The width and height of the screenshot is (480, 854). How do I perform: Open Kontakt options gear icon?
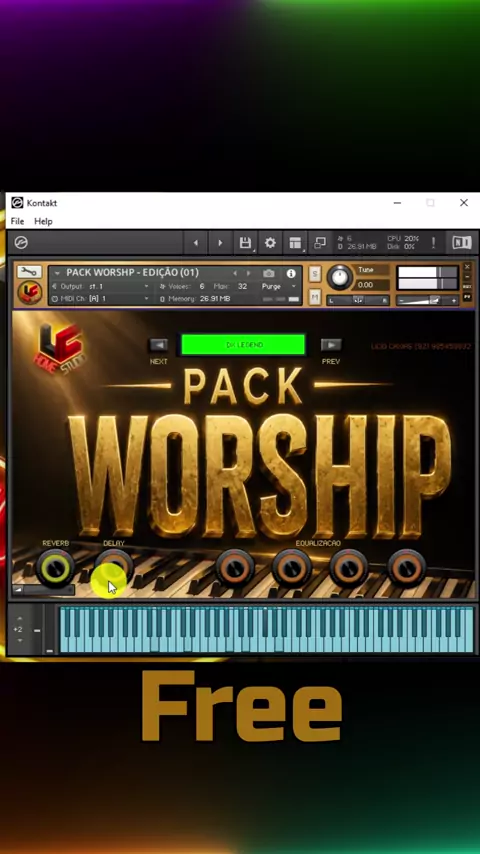coord(270,242)
